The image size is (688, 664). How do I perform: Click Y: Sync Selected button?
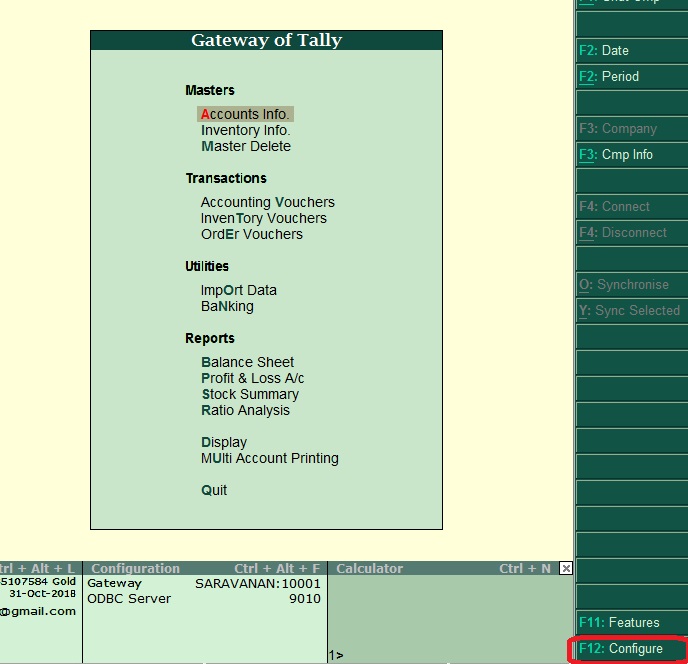click(632, 311)
